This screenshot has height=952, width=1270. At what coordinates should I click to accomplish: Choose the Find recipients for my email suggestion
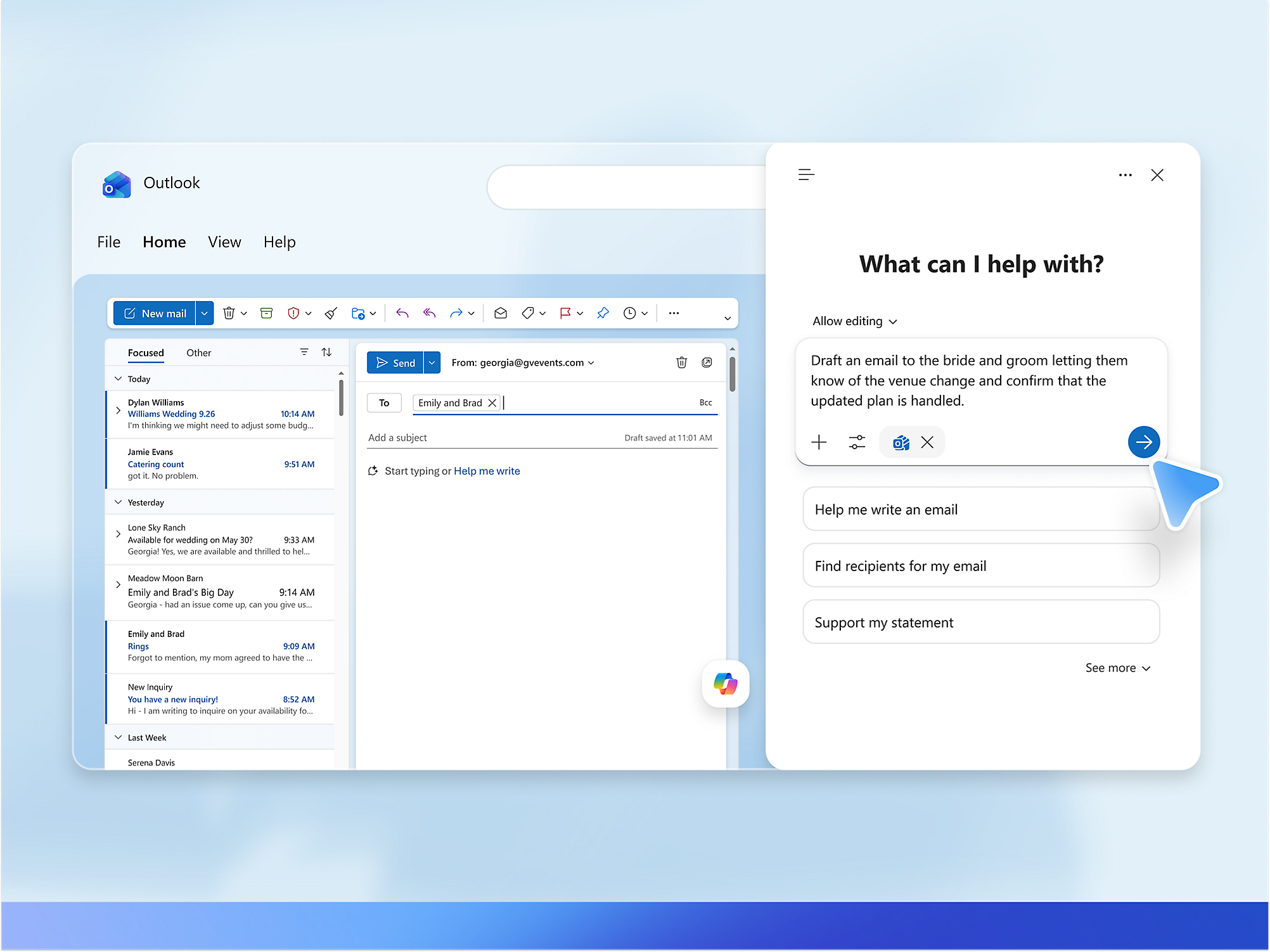click(980, 565)
